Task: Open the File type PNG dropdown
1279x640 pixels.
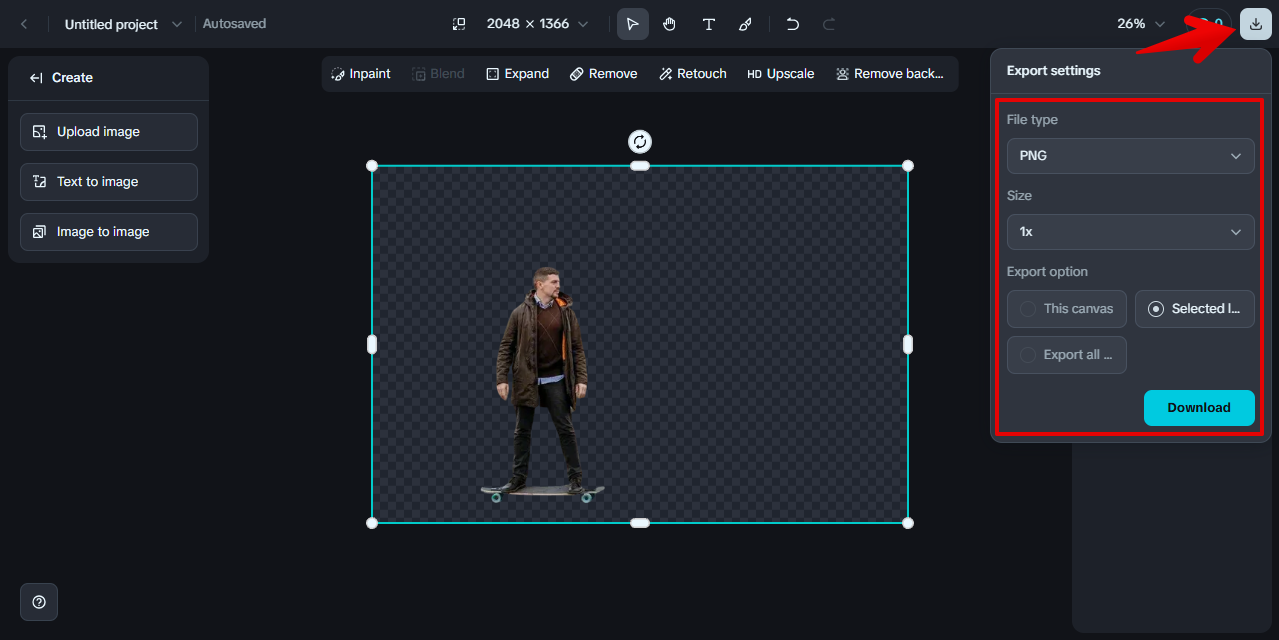Action: (x=1130, y=156)
